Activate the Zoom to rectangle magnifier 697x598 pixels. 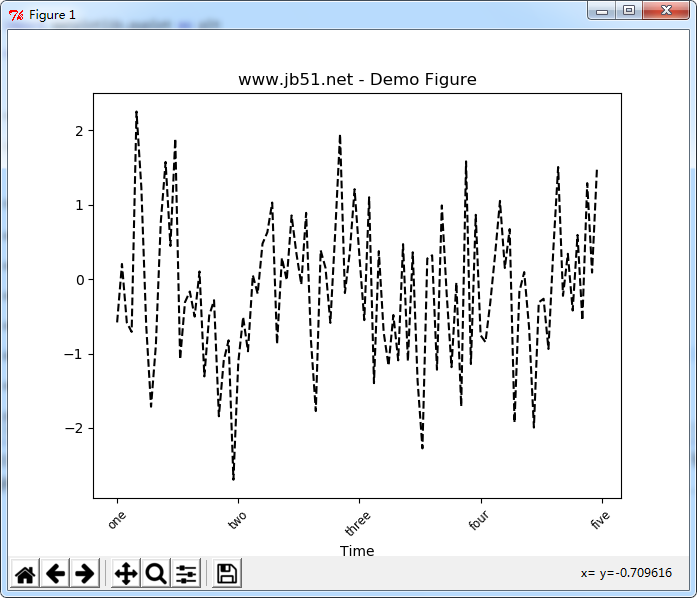click(156, 573)
